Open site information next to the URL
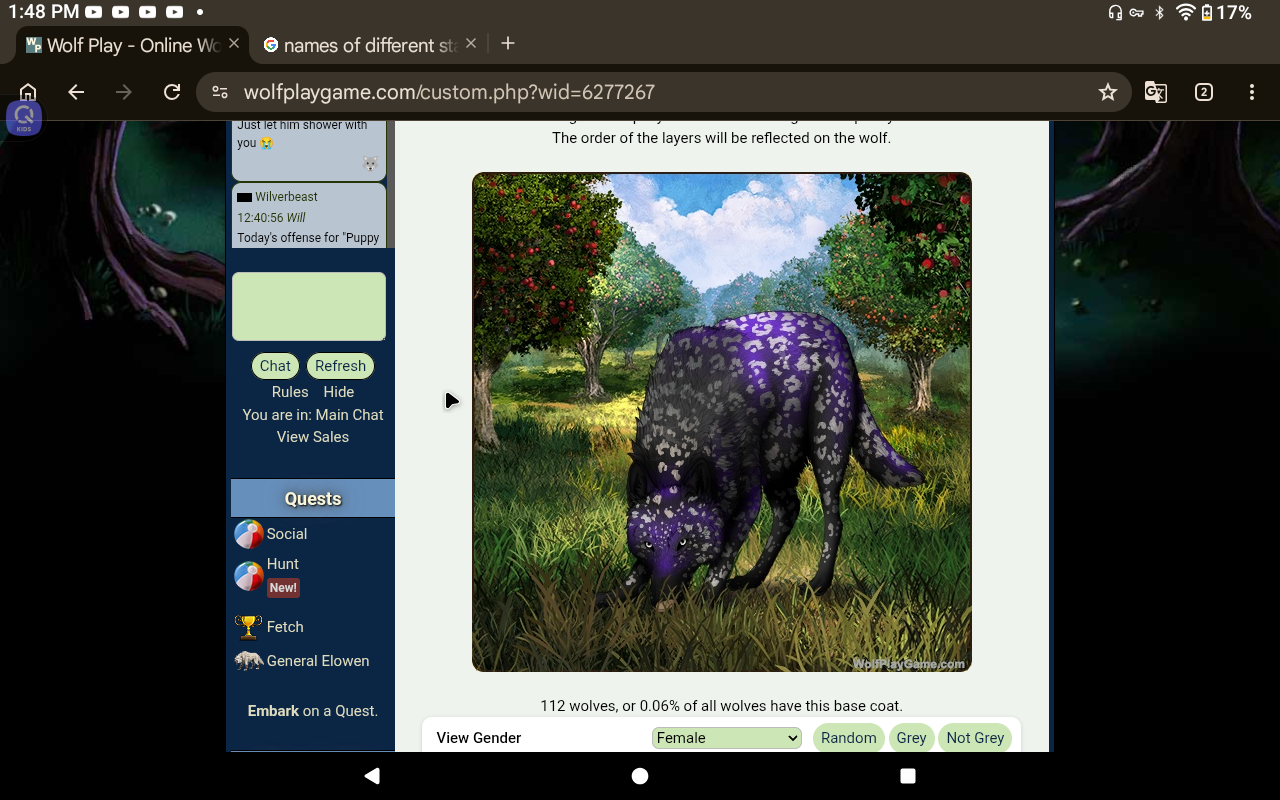1280x800 pixels. pyautogui.click(x=219, y=92)
